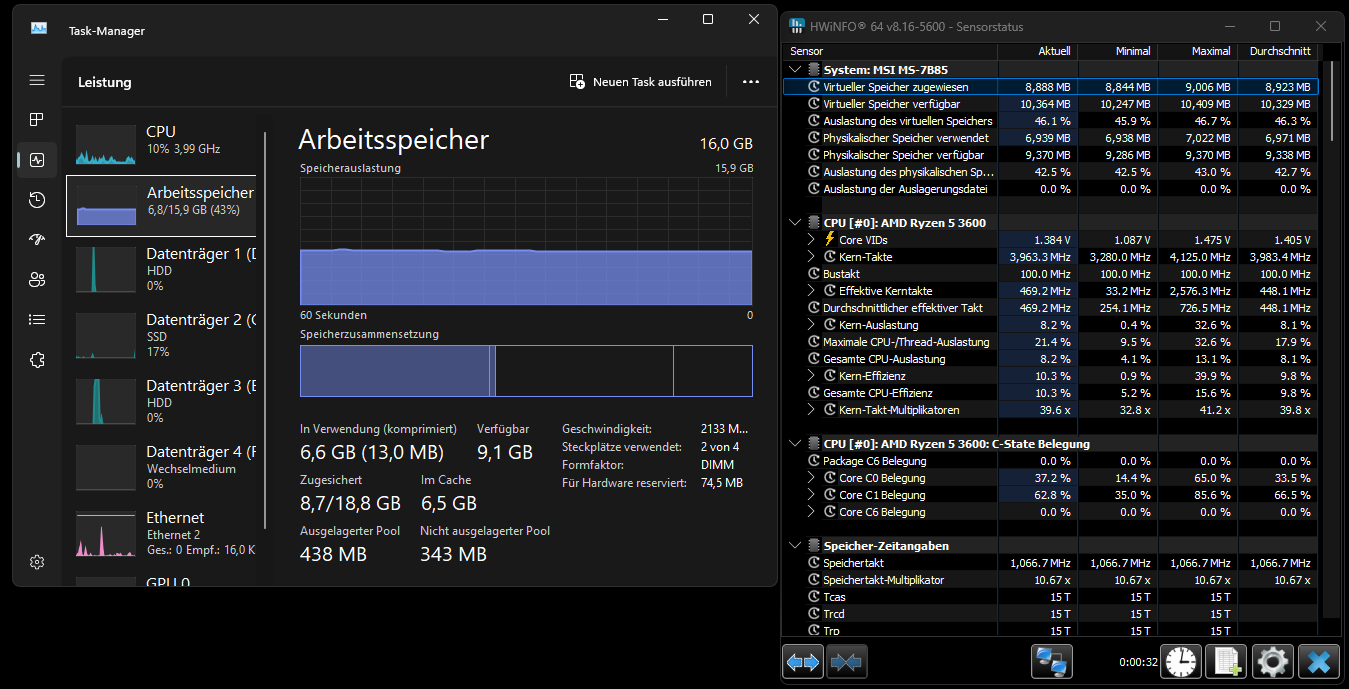Click the HWiNFO clock reset timer icon
1349x689 pixels.
coord(1182,662)
